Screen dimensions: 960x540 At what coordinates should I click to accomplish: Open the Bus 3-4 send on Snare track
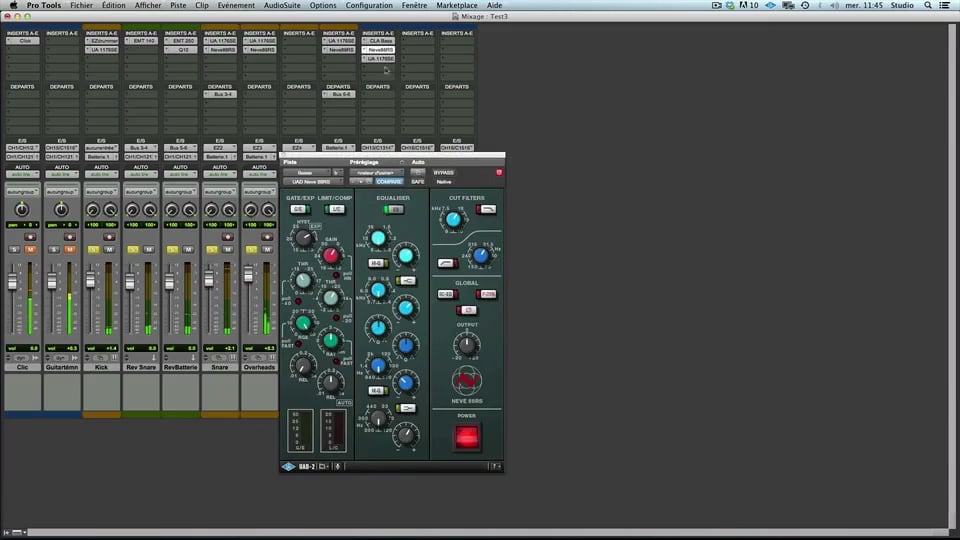[x=220, y=94]
